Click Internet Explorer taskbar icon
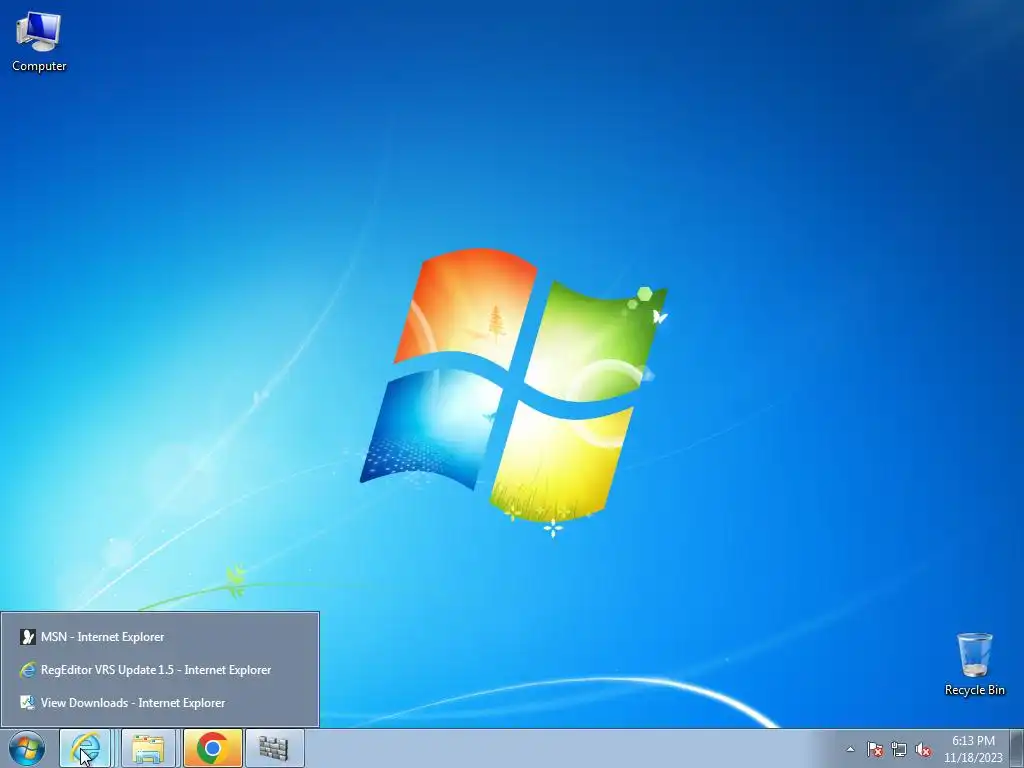The width and height of the screenshot is (1024, 768). [86, 748]
